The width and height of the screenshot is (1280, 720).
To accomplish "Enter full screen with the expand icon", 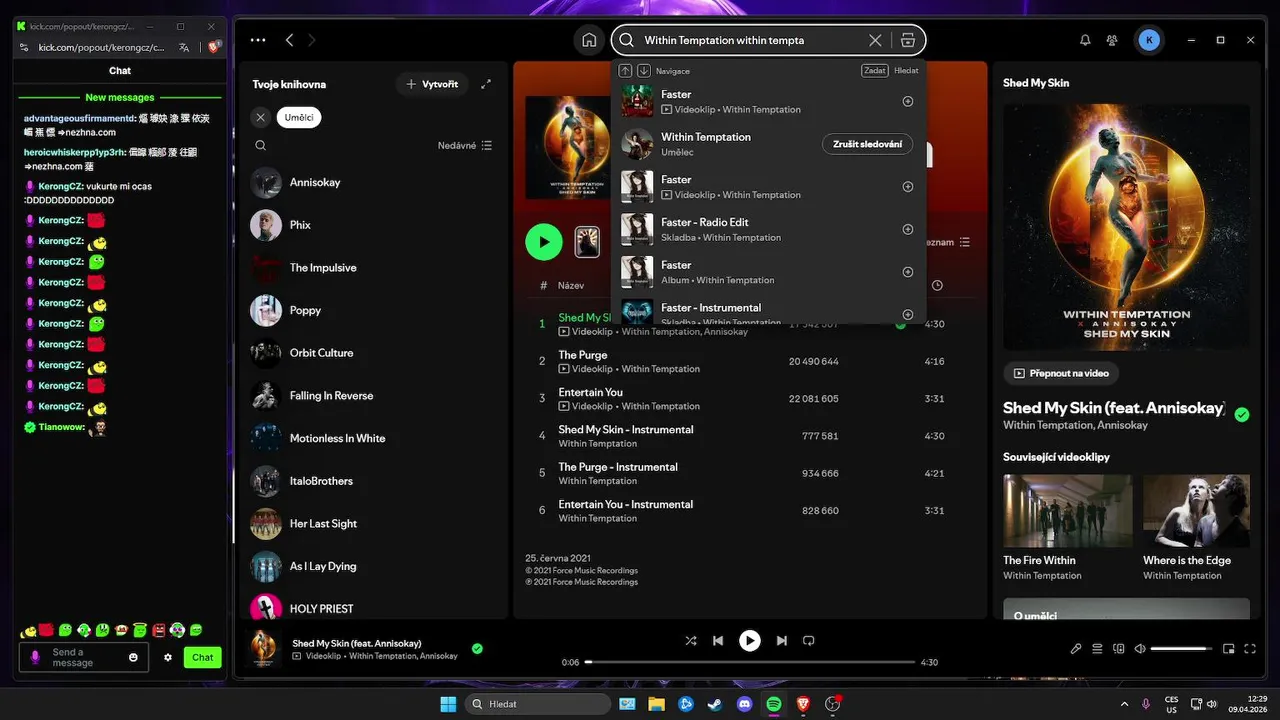I will point(1250,649).
